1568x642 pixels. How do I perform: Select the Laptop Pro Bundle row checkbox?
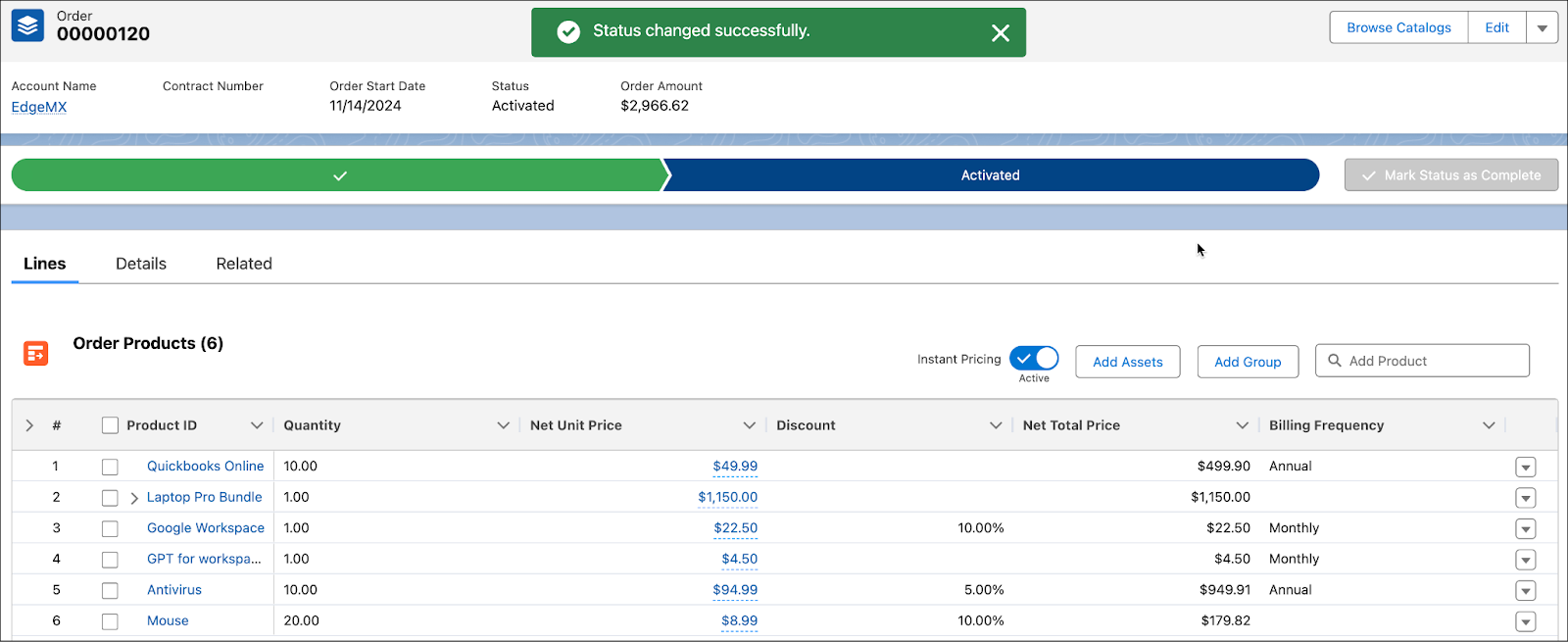pyautogui.click(x=110, y=498)
